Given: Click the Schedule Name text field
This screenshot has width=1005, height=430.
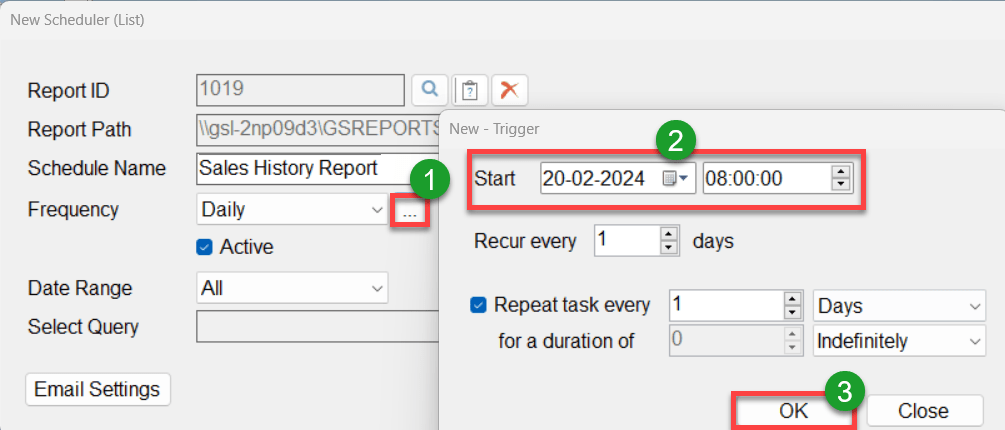Looking at the screenshot, I should tap(300, 168).
